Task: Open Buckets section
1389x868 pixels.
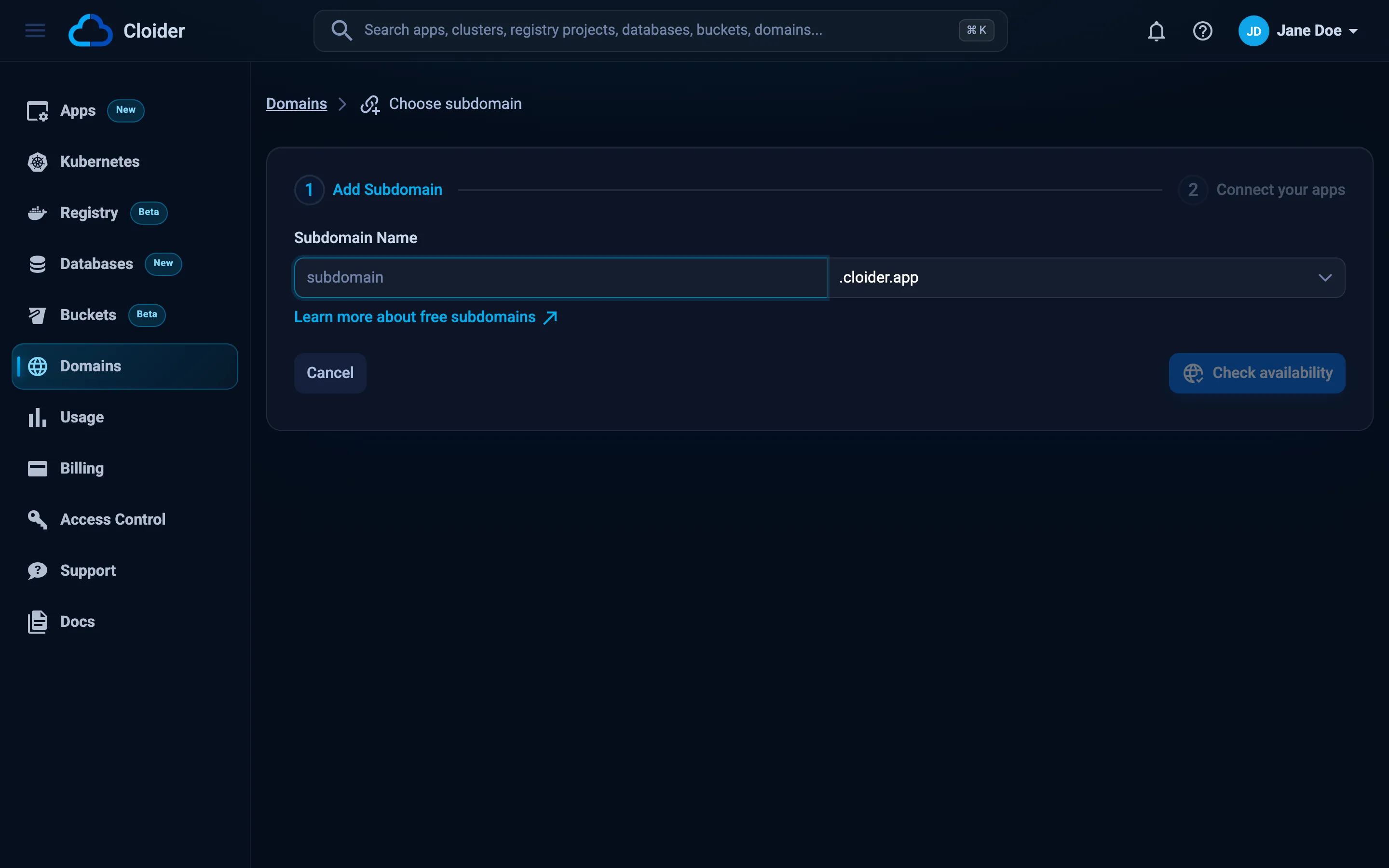Action: (x=125, y=315)
